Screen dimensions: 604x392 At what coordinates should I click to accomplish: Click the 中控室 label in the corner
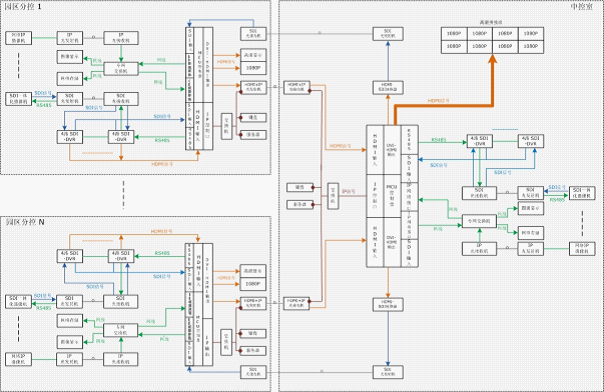tap(582, 7)
